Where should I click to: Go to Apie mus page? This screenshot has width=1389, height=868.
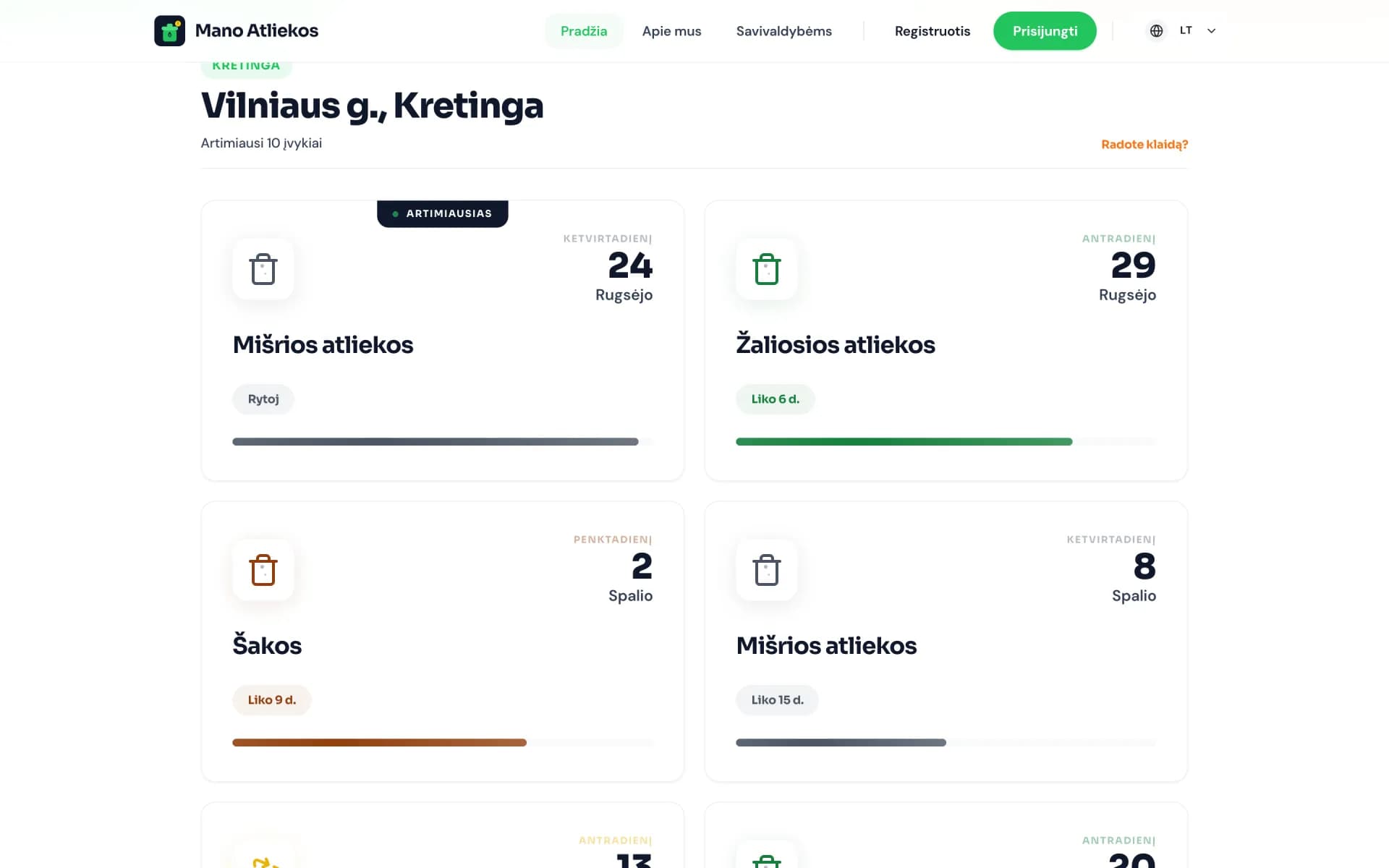pos(671,31)
